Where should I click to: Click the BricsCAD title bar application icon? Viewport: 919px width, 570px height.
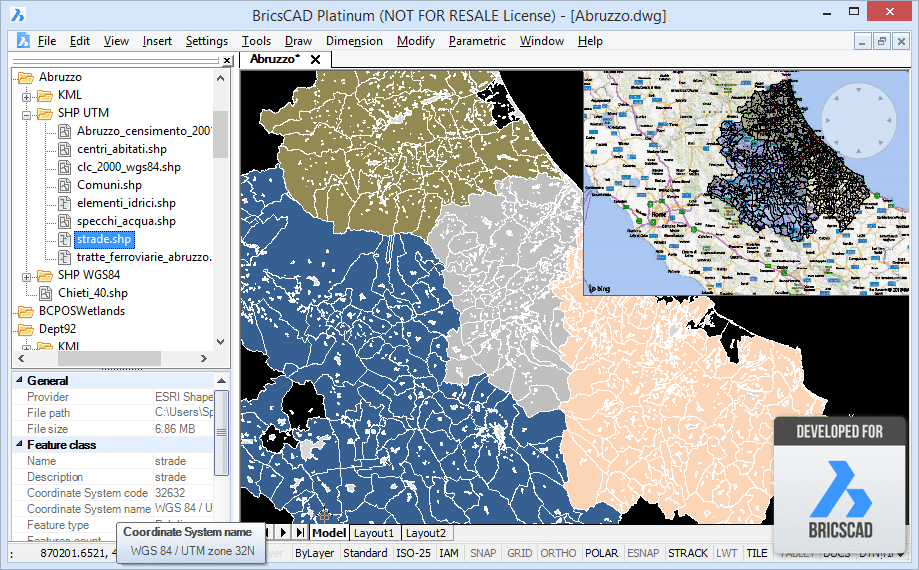18,14
